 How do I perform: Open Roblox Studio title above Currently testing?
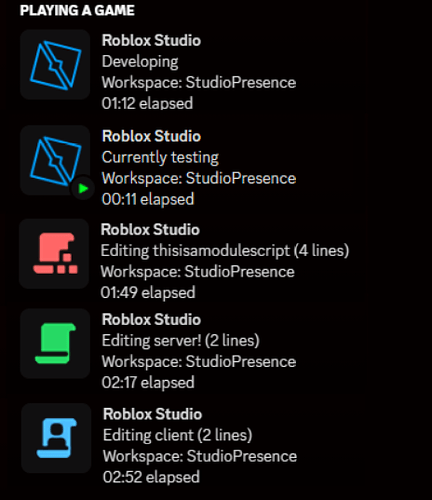(151, 136)
